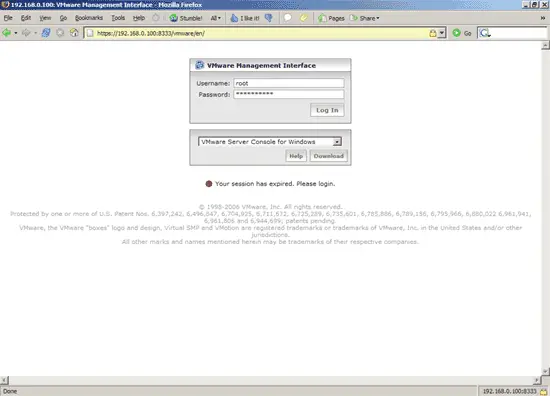Click the Log In button
Viewport: 550px width, 396px height.
(327, 110)
